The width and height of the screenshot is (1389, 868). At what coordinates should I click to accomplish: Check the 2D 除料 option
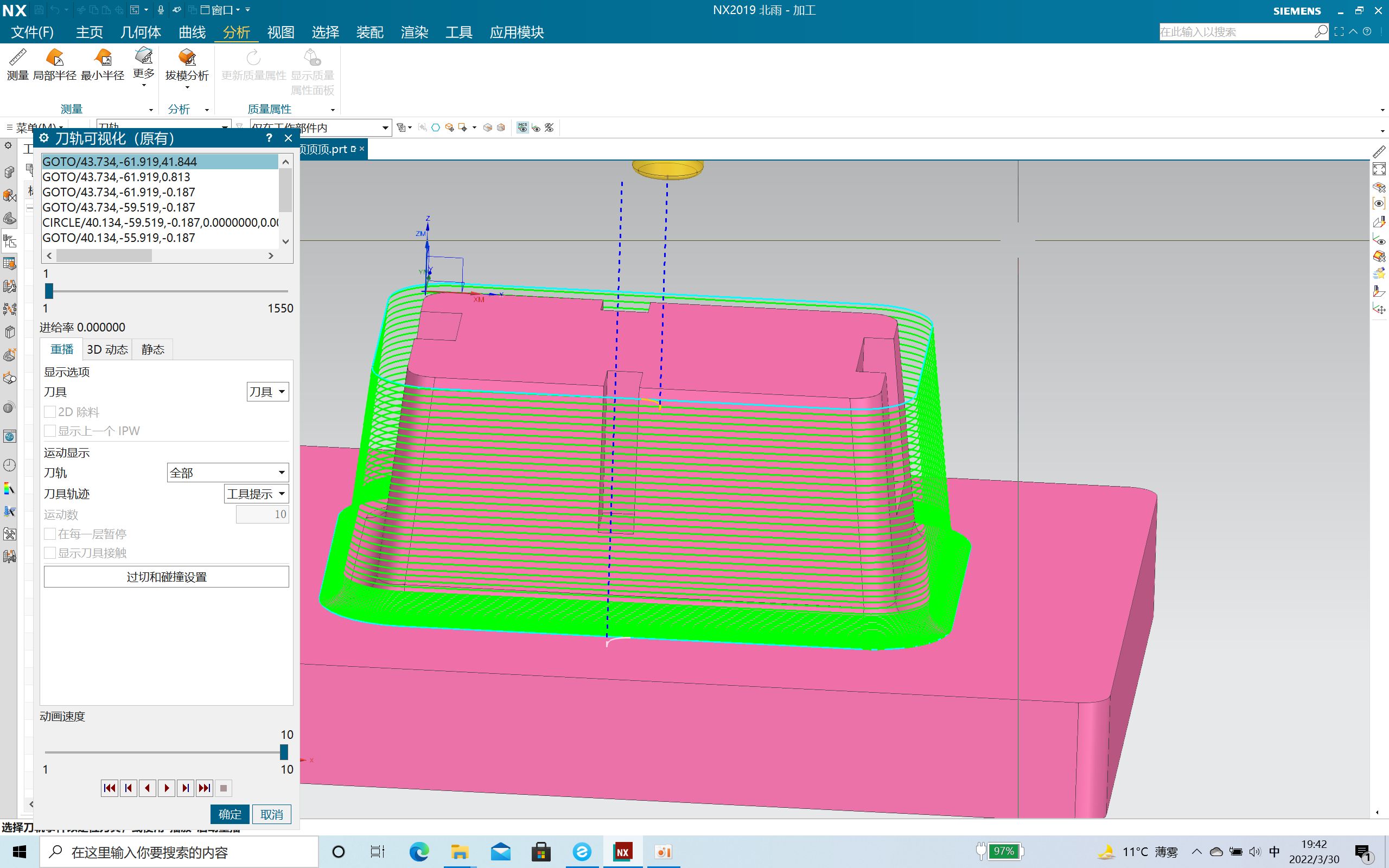pyautogui.click(x=50, y=412)
